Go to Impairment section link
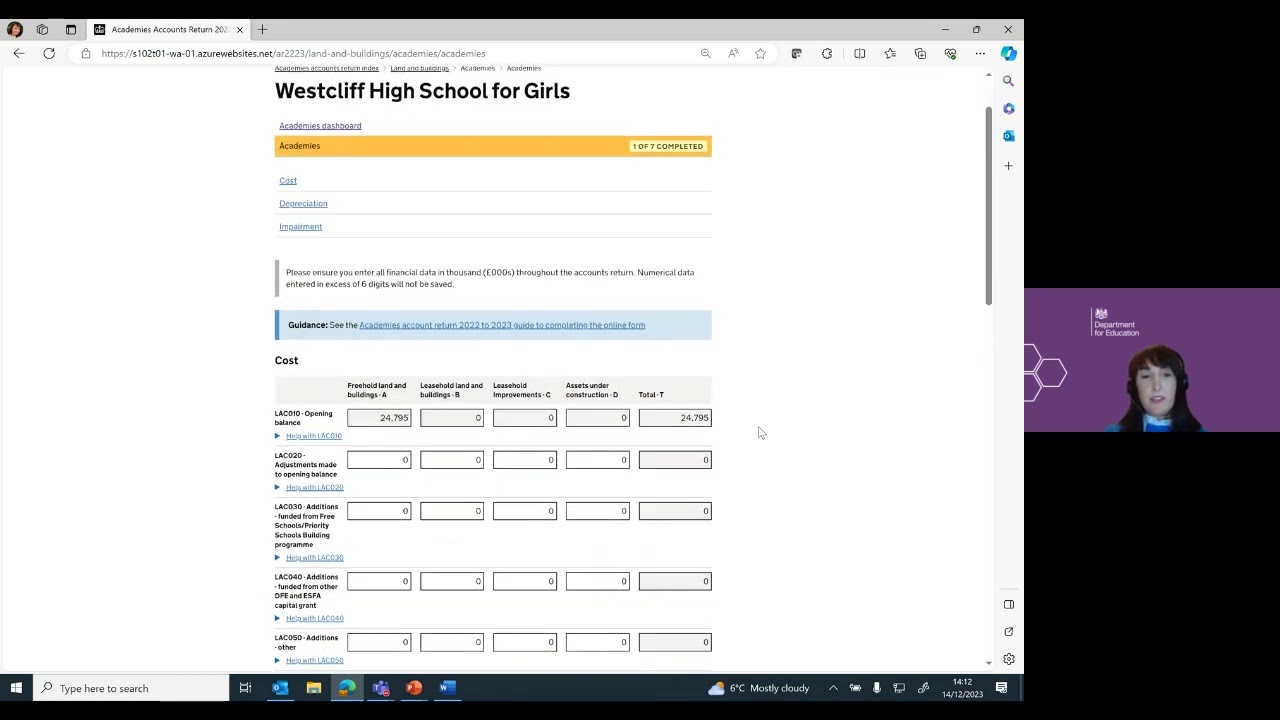The width and height of the screenshot is (1280, 720). coord(300,227)
